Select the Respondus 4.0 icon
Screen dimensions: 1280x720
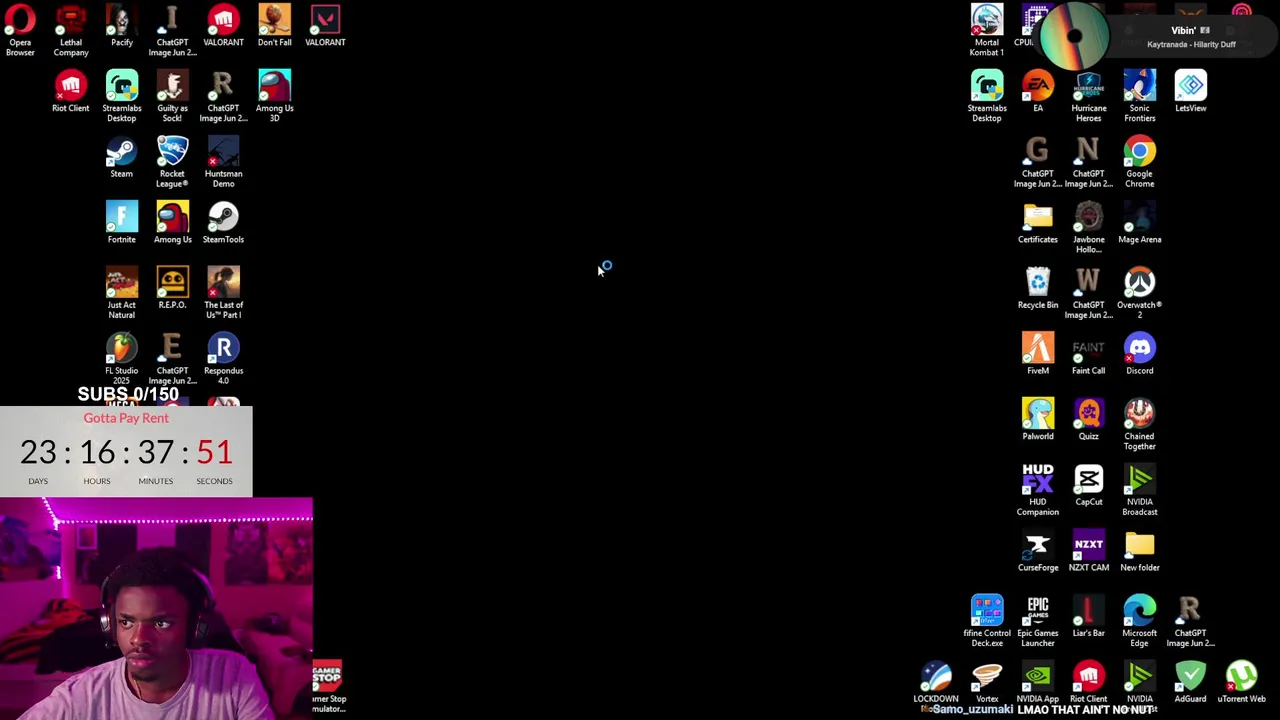(223, 358)
